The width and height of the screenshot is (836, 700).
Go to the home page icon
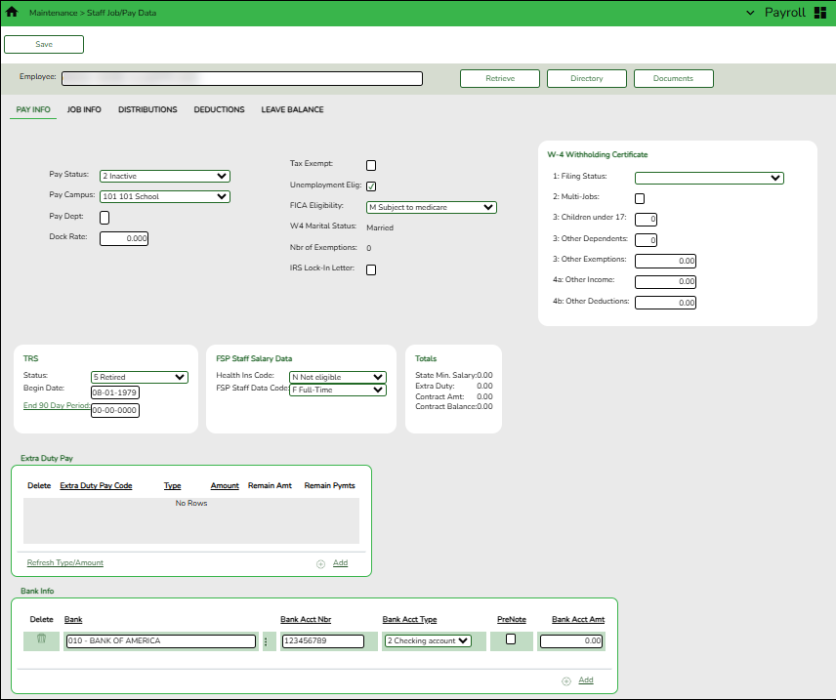(11, 12)
